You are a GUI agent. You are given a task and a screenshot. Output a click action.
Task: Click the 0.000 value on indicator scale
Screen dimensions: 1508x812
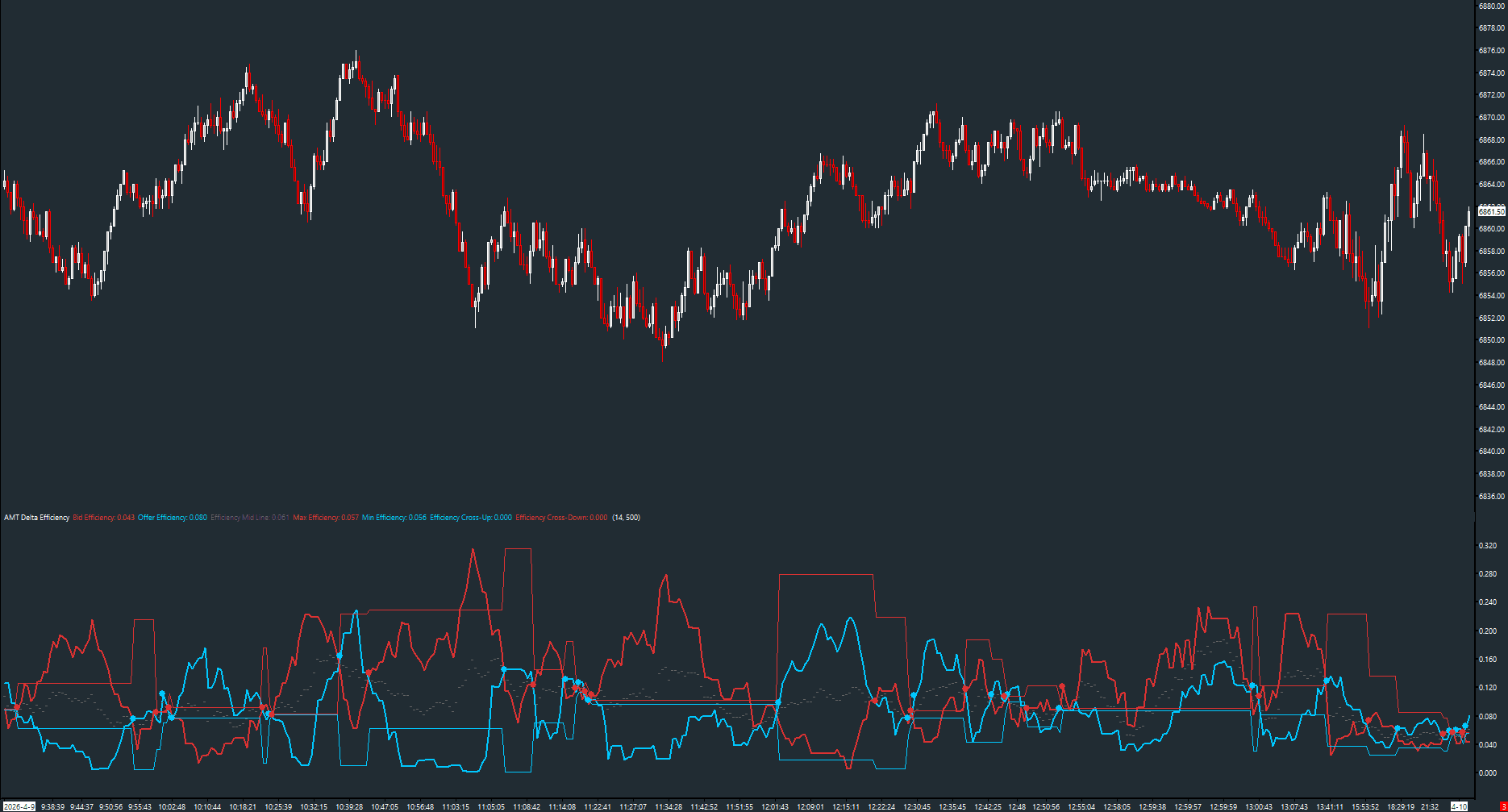1487,773
